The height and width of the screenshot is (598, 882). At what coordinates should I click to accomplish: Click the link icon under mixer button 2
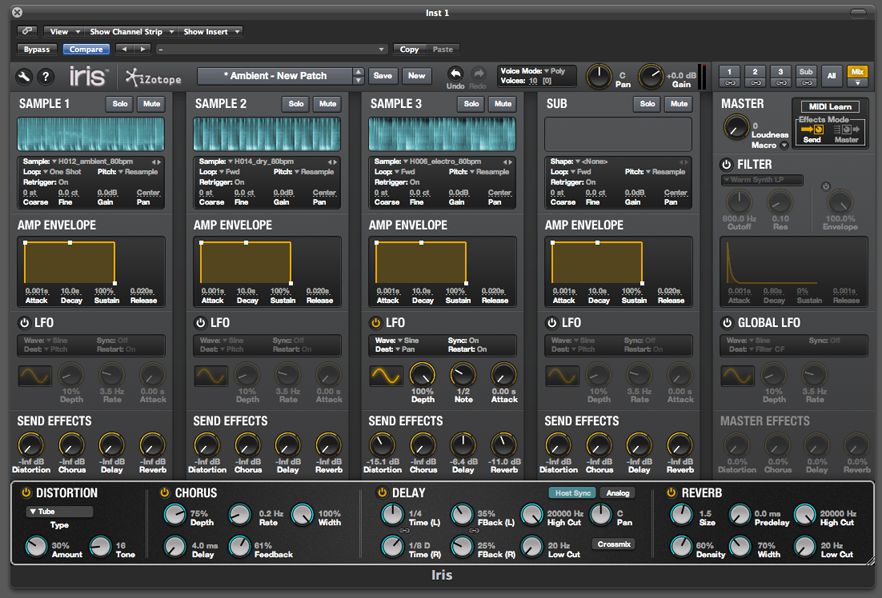point(755,83)
